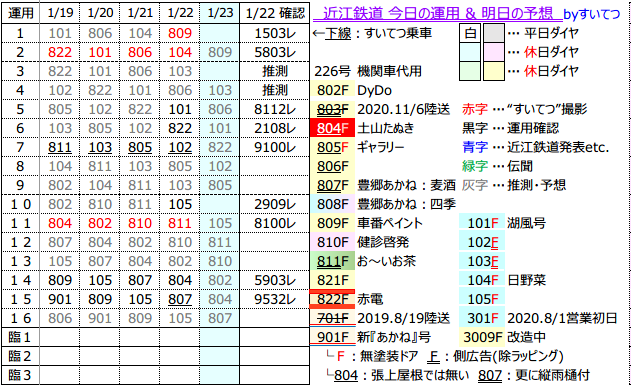Screen dimensions: 631x385
Task: Select the 810F 健診啓発 entry
Action: (360, 242)
